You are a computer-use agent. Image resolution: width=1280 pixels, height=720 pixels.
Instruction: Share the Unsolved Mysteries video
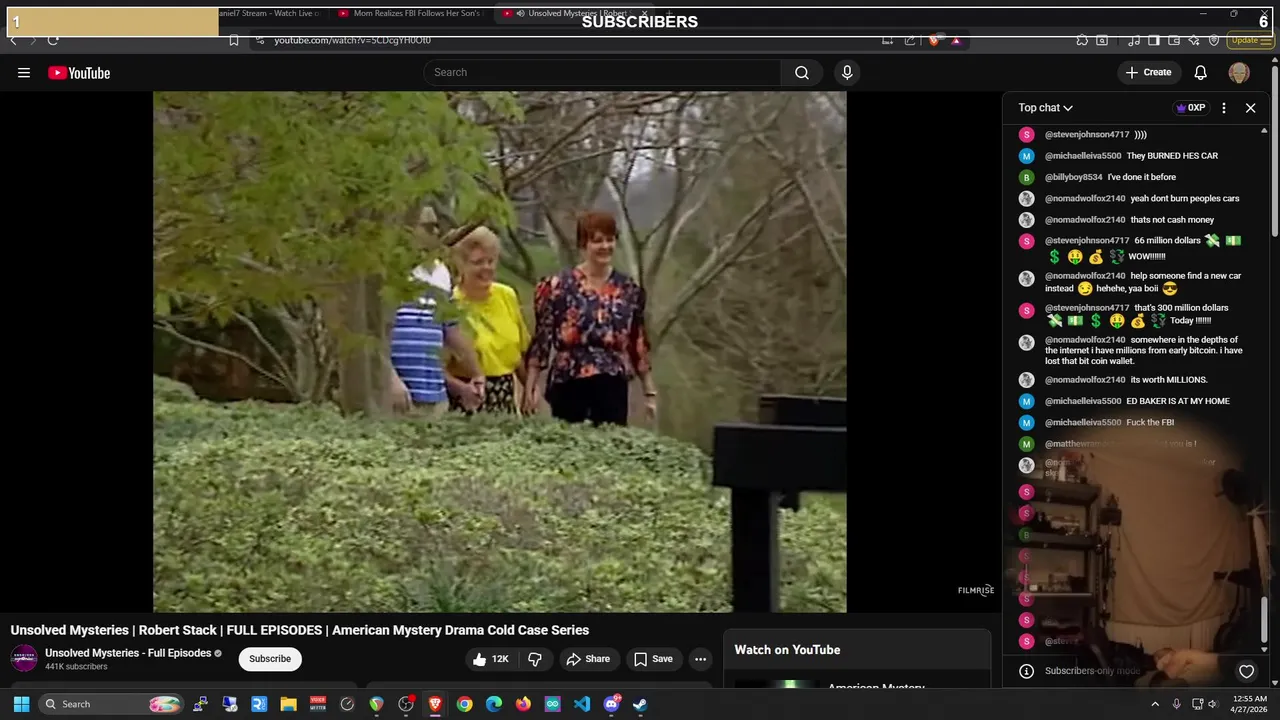click(x=588, y=659)
